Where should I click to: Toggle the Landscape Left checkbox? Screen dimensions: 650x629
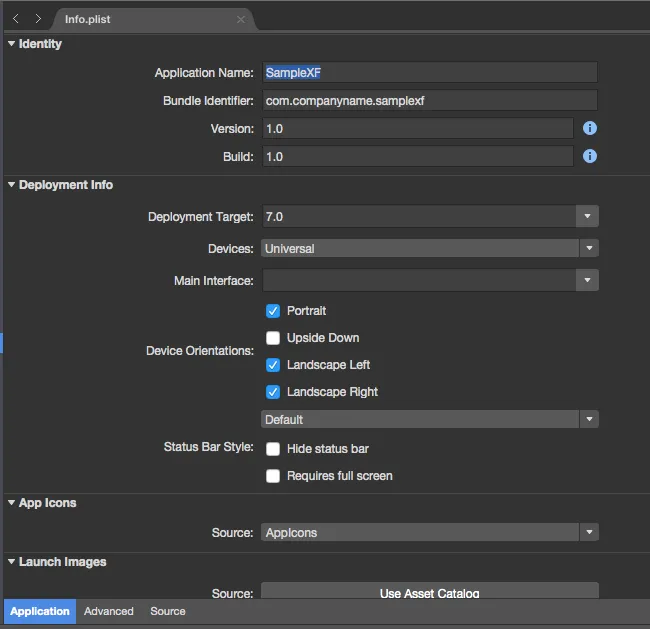click(273, 365)
